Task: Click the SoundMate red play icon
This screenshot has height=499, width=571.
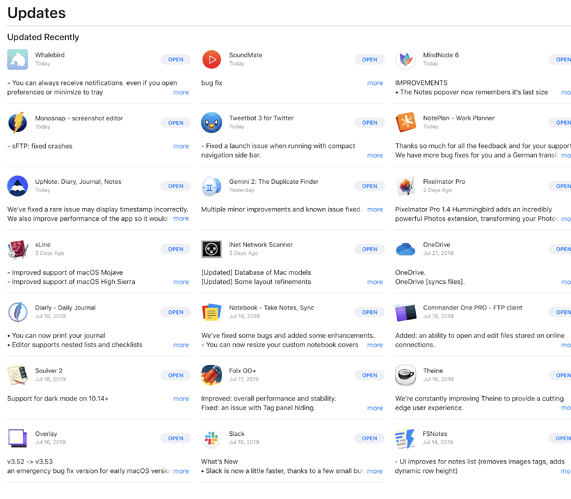Action: (x=212, y=59)
